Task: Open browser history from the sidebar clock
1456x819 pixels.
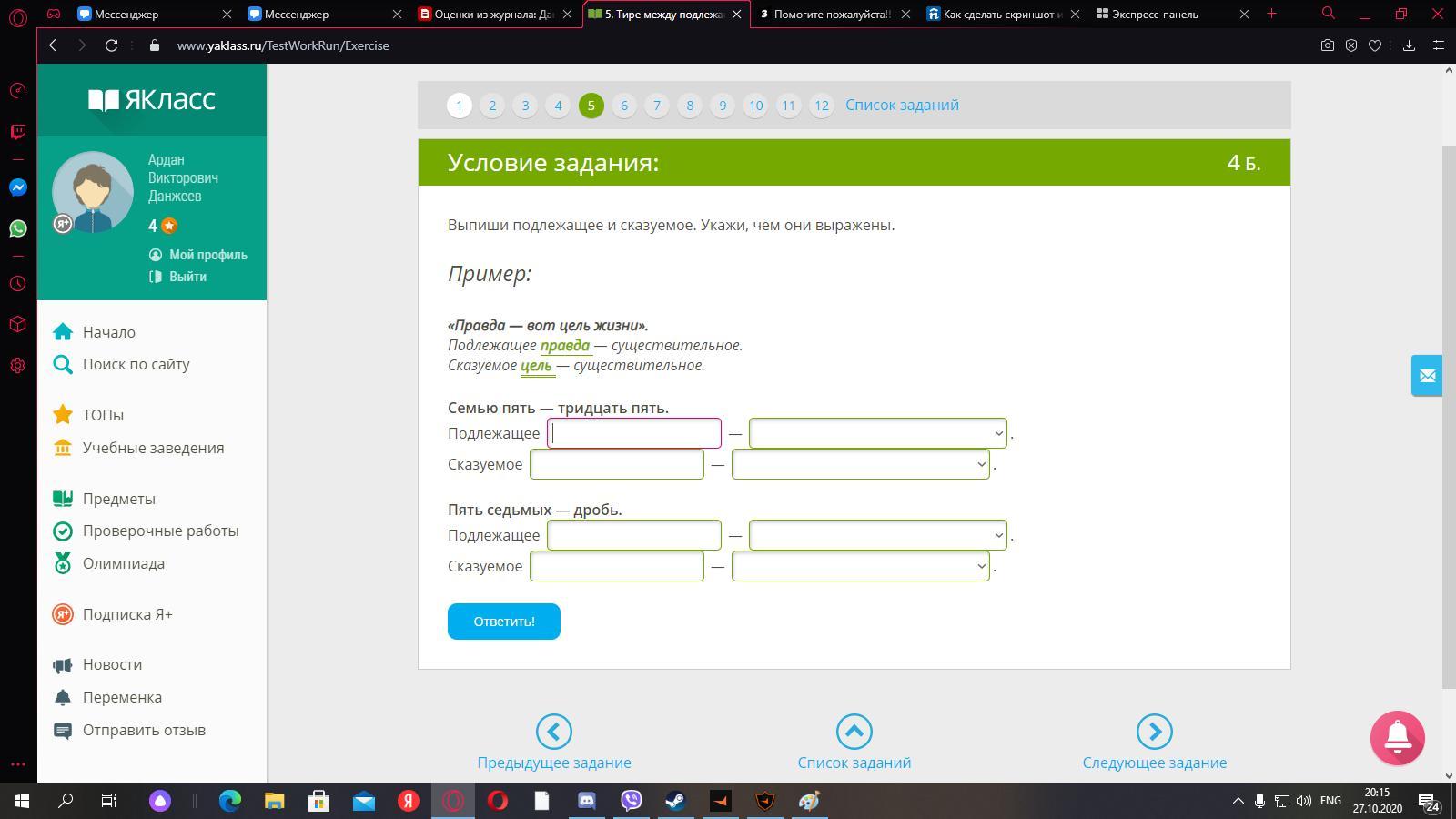Action: pos(18,284)
